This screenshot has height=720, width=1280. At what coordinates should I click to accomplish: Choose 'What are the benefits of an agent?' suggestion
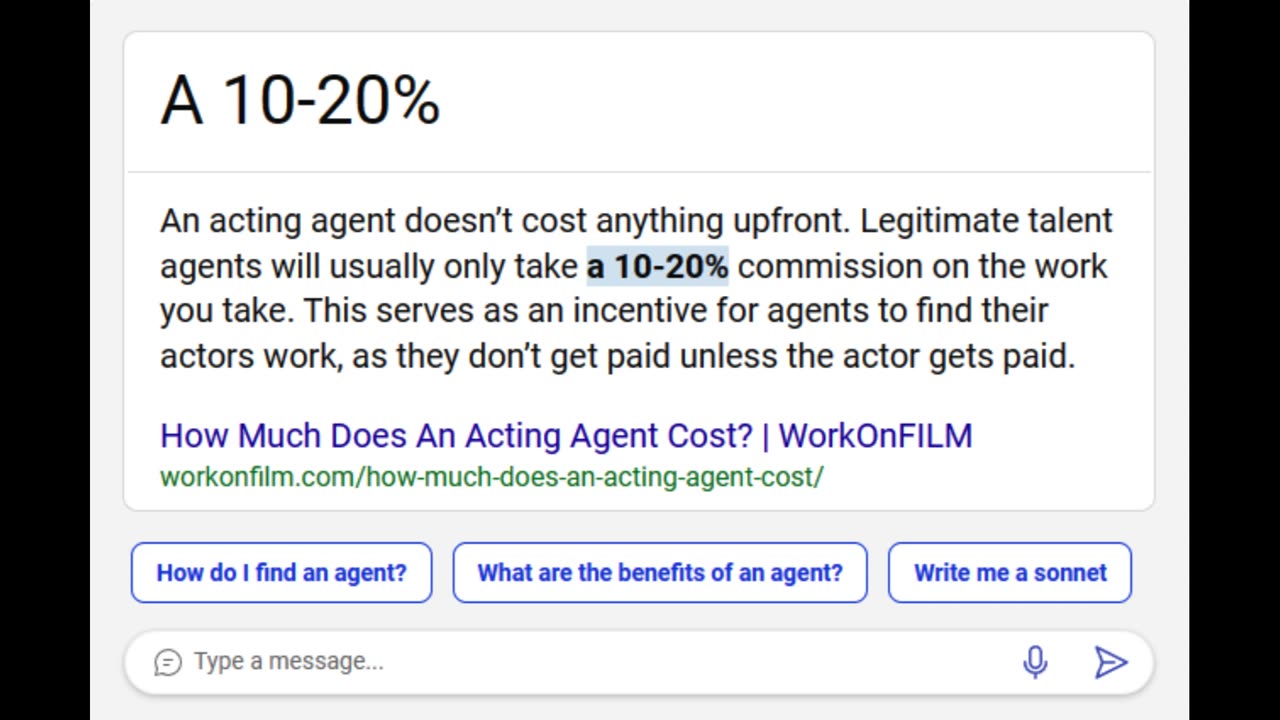click(x=660, y=573)
